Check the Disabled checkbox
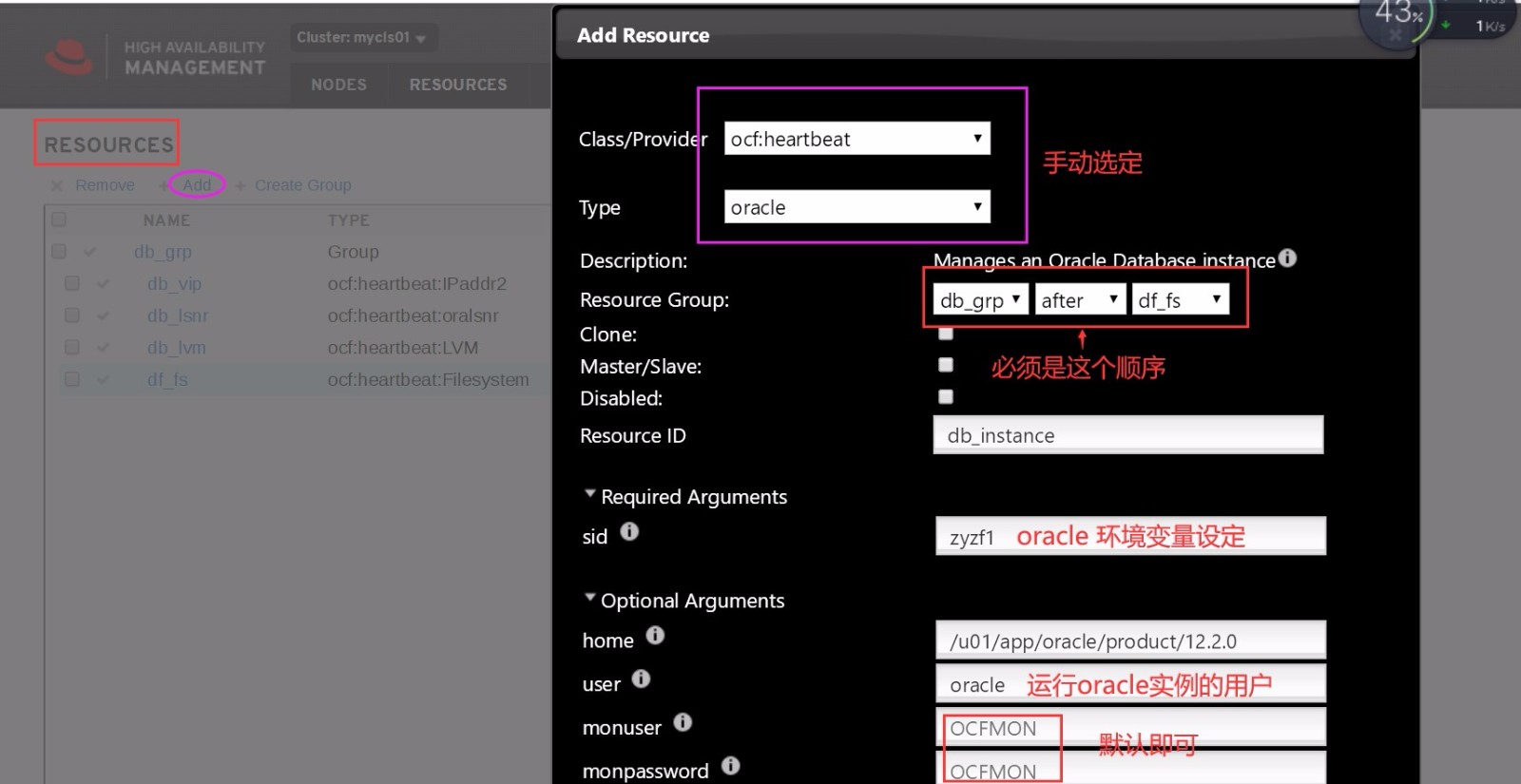The width and height of the screenshot is (1521, 784). tap(945, 397)
